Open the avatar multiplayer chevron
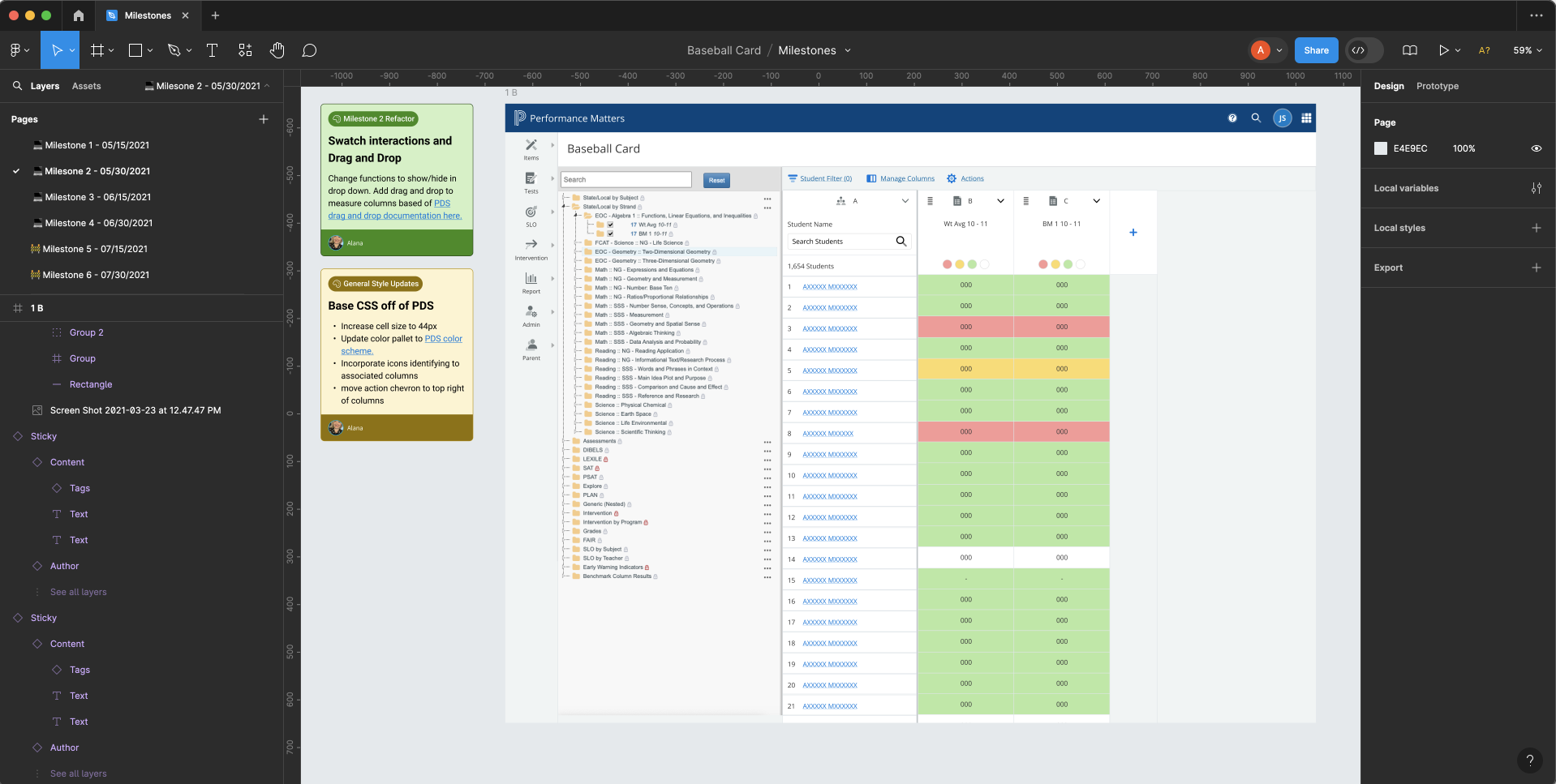Image resolution: width=1556 pixels, height=784 pixels. click(1279, 50)
